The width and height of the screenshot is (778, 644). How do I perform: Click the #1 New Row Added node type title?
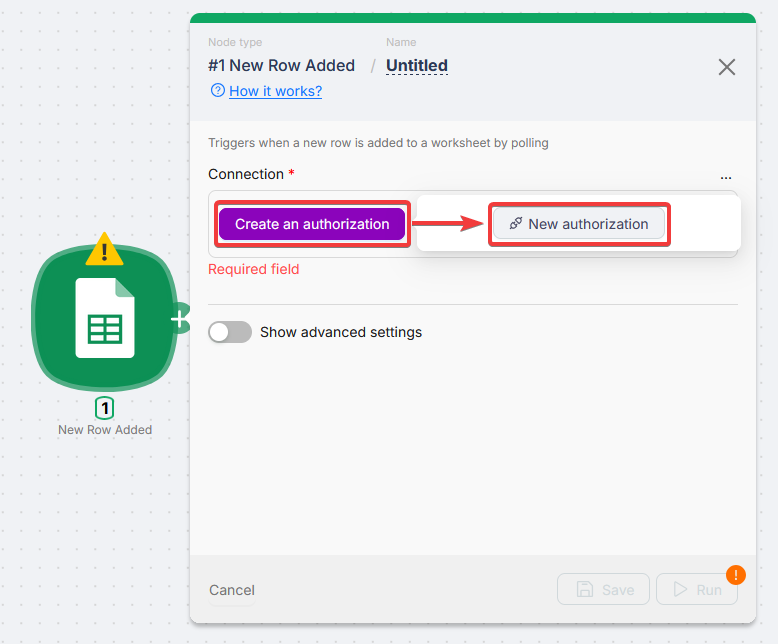[281, 66]
